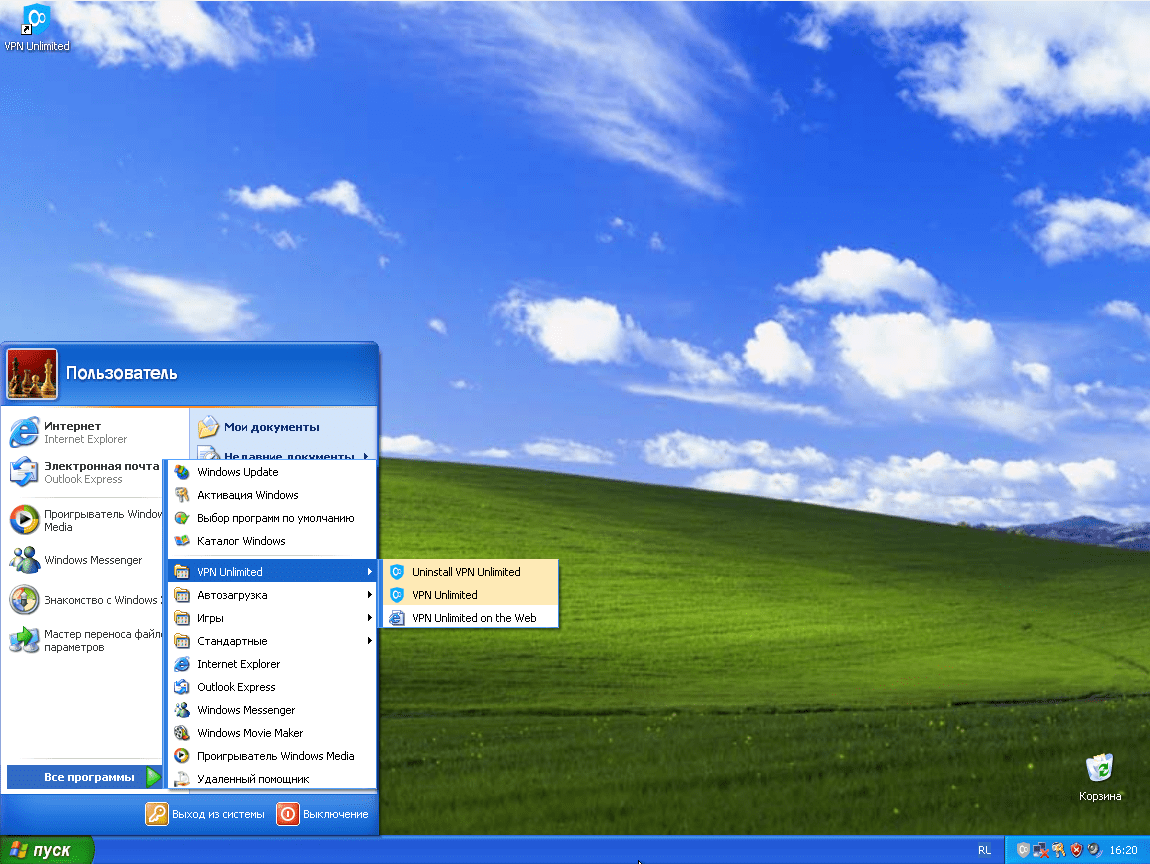Screen dimensions: 1150x864
Task: Click the 16:20 clock in the taskbar
Action: [1125, 850]
